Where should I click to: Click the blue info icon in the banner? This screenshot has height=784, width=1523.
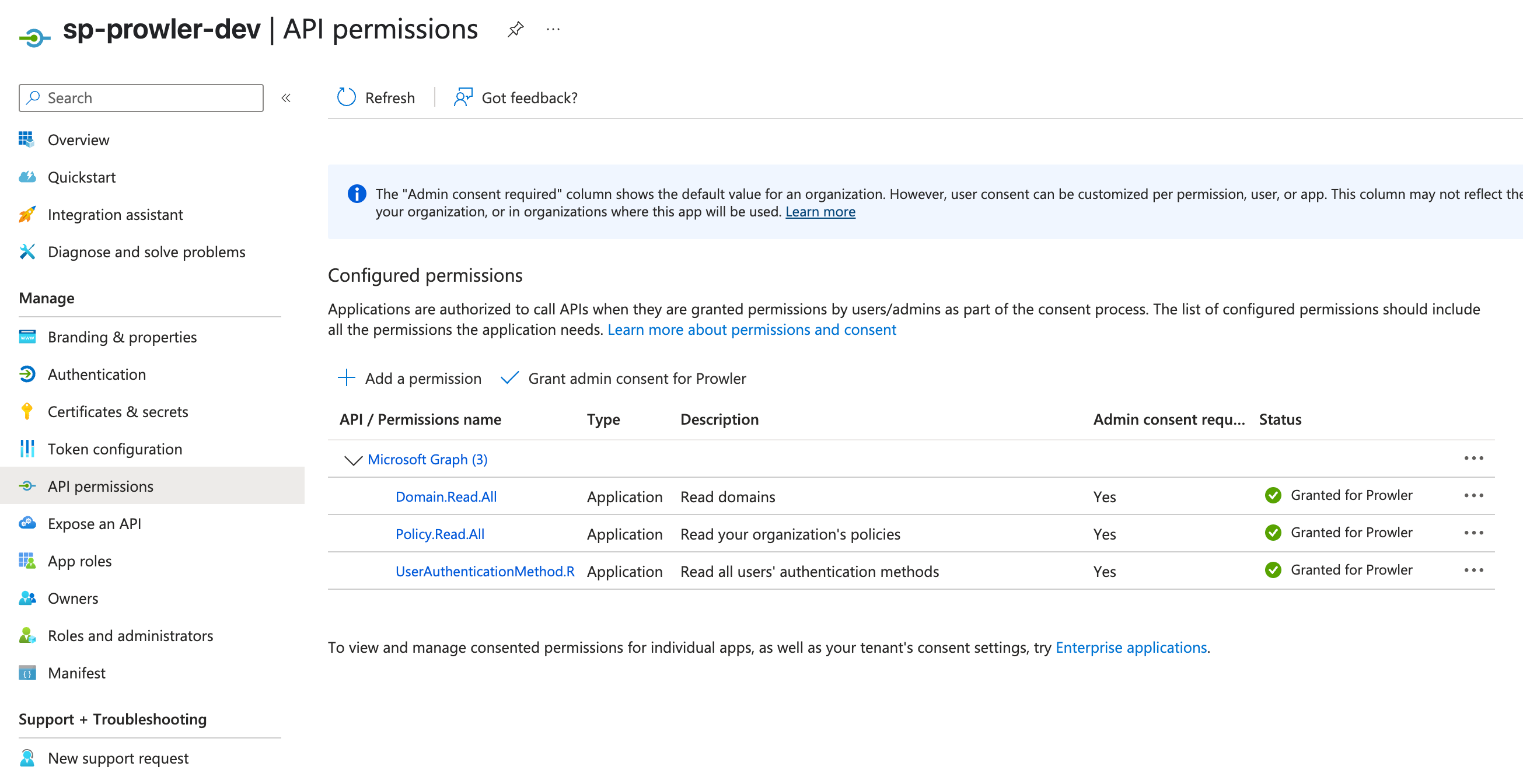pyautogui.click(x=357, y=193)
